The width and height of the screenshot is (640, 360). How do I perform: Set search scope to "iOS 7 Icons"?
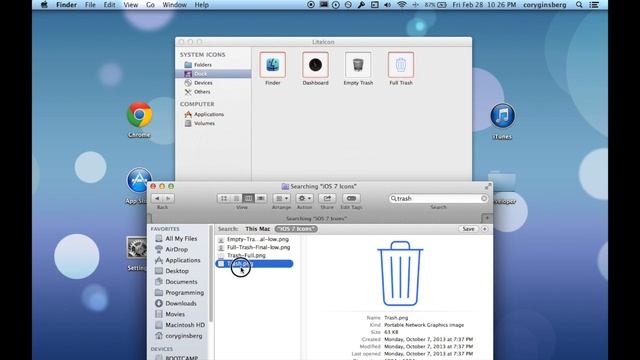(296, 229)
